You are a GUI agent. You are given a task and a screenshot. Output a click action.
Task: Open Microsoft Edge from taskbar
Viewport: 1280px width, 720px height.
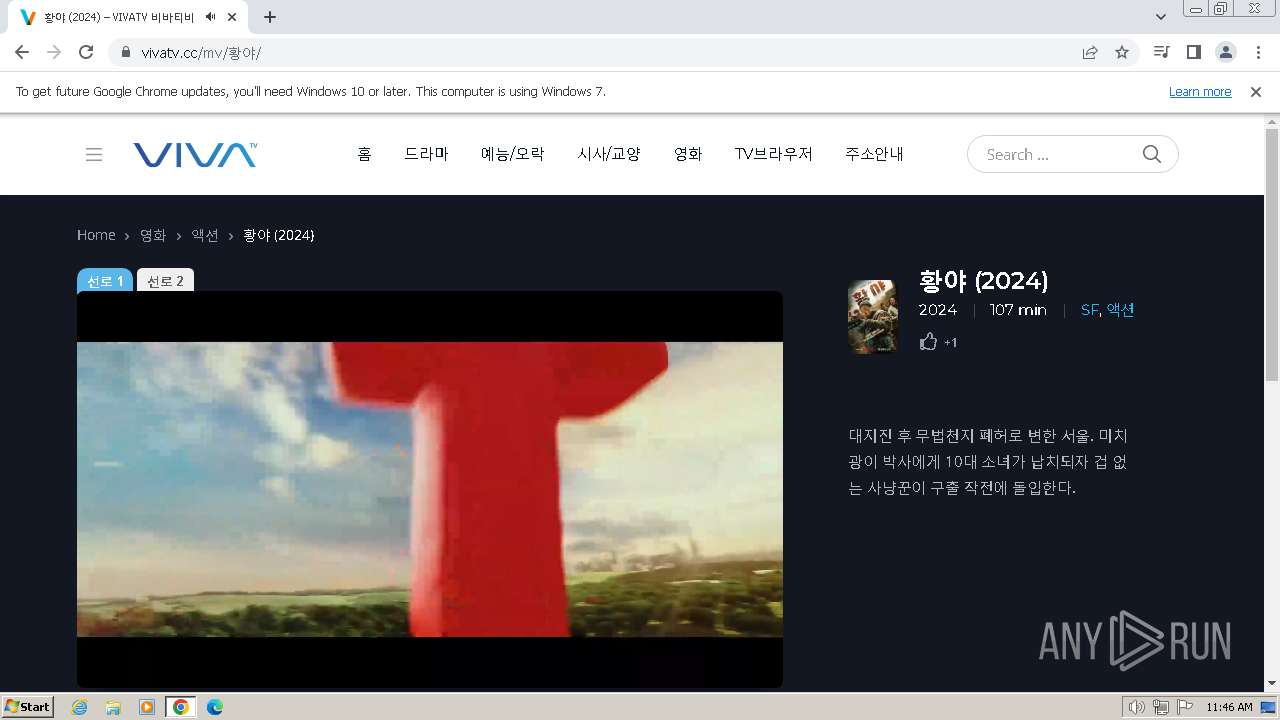(215, 707)
